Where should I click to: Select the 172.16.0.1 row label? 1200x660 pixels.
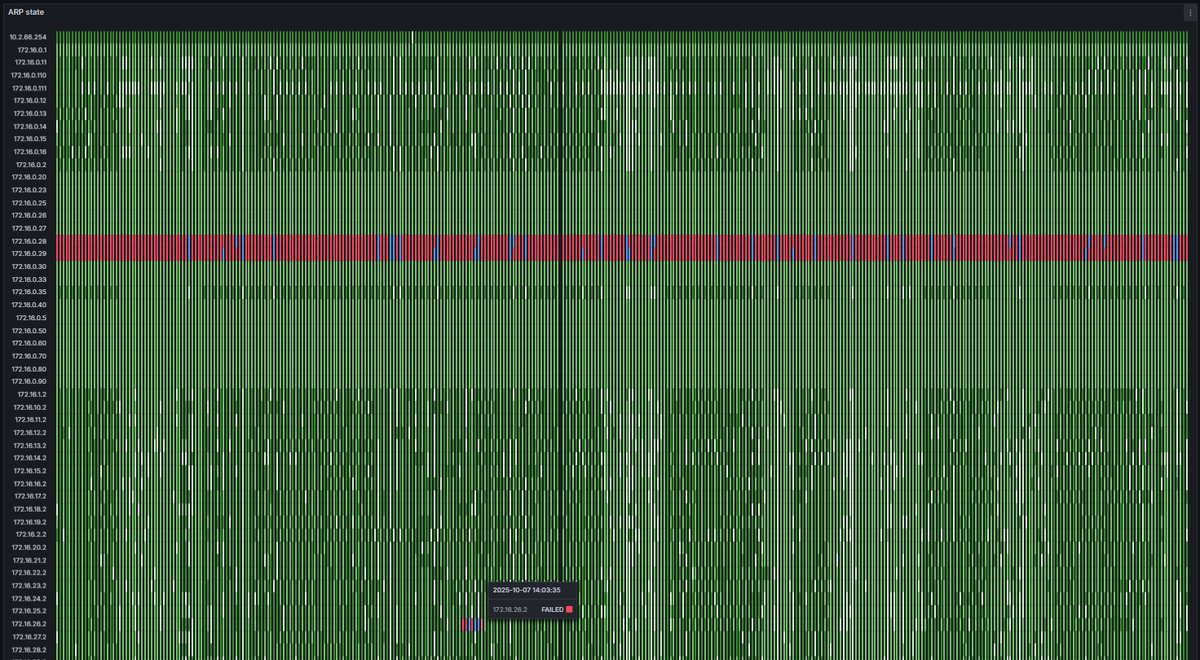click(32, 49)
